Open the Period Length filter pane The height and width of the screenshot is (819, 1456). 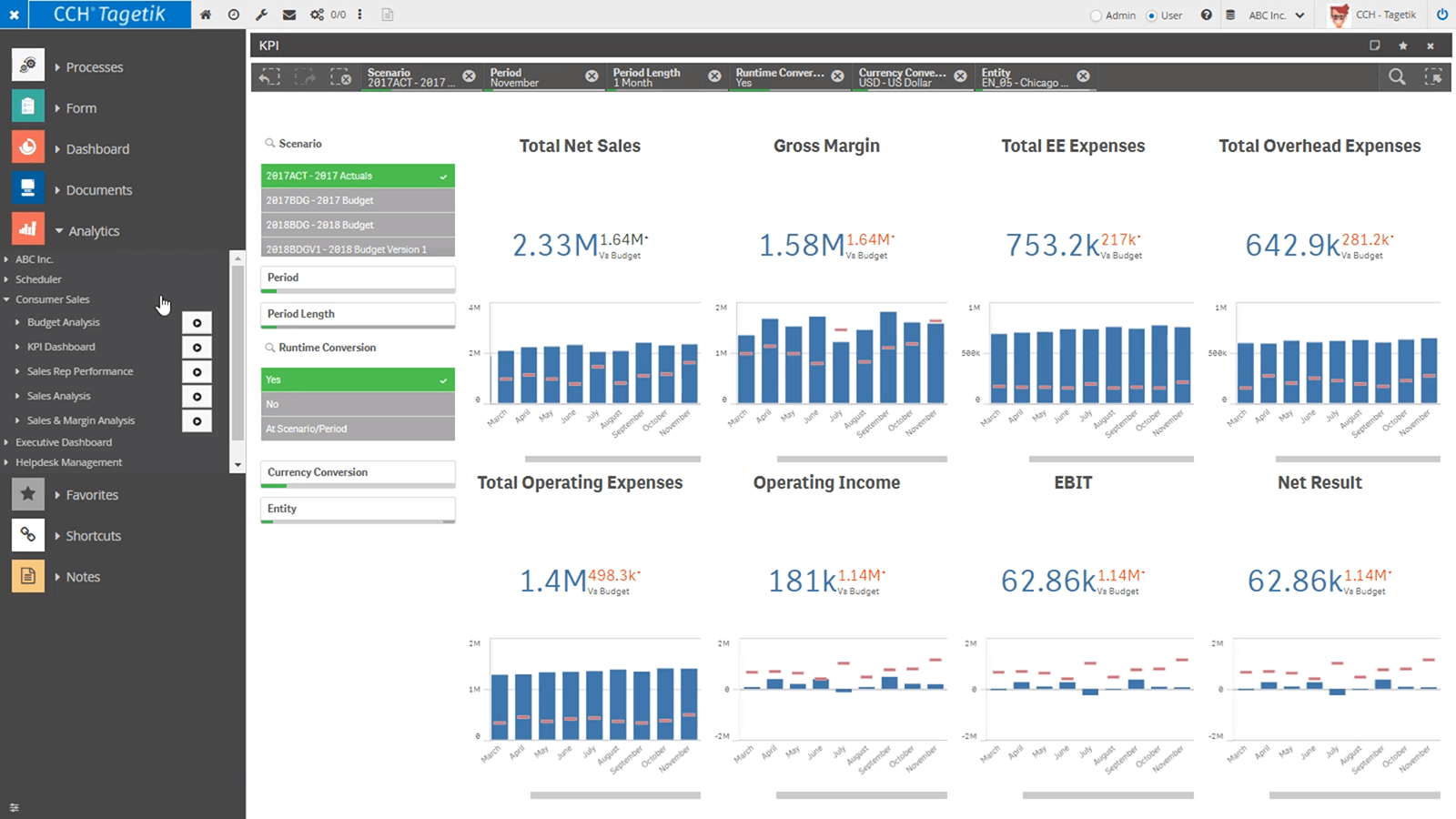[x=358, y=315]
